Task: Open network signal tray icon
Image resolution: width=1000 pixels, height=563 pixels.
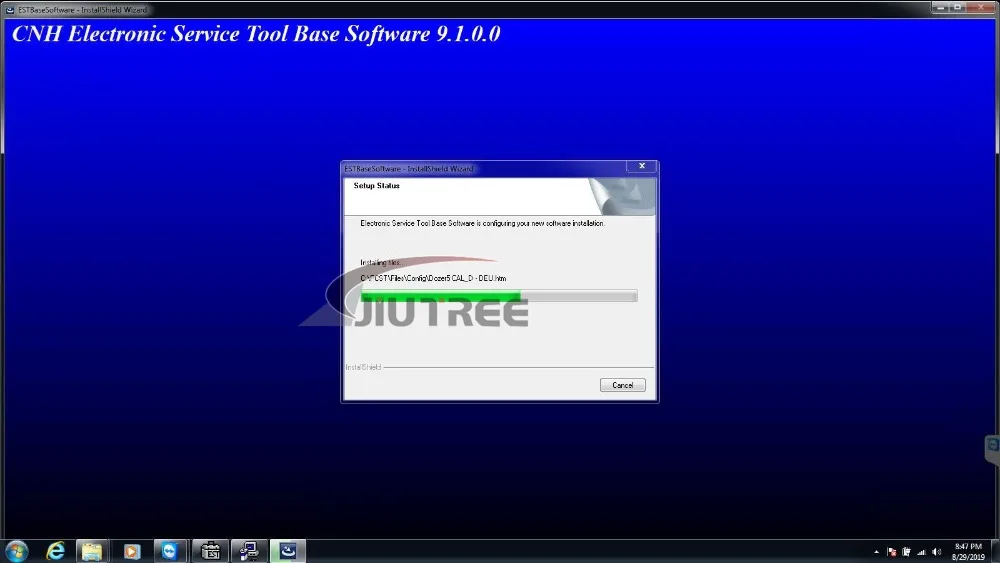Action: click(x=922, y=552)
